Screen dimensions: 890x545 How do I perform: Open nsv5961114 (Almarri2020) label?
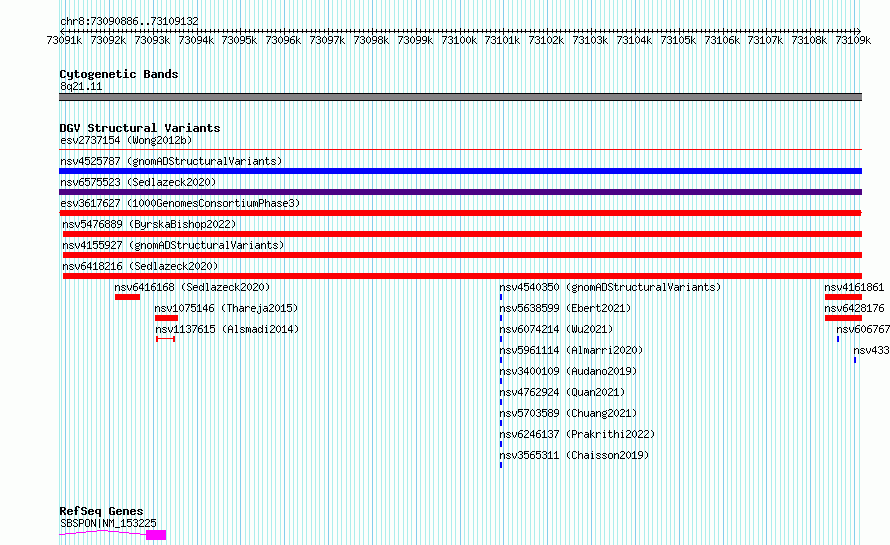click(571, 350)
